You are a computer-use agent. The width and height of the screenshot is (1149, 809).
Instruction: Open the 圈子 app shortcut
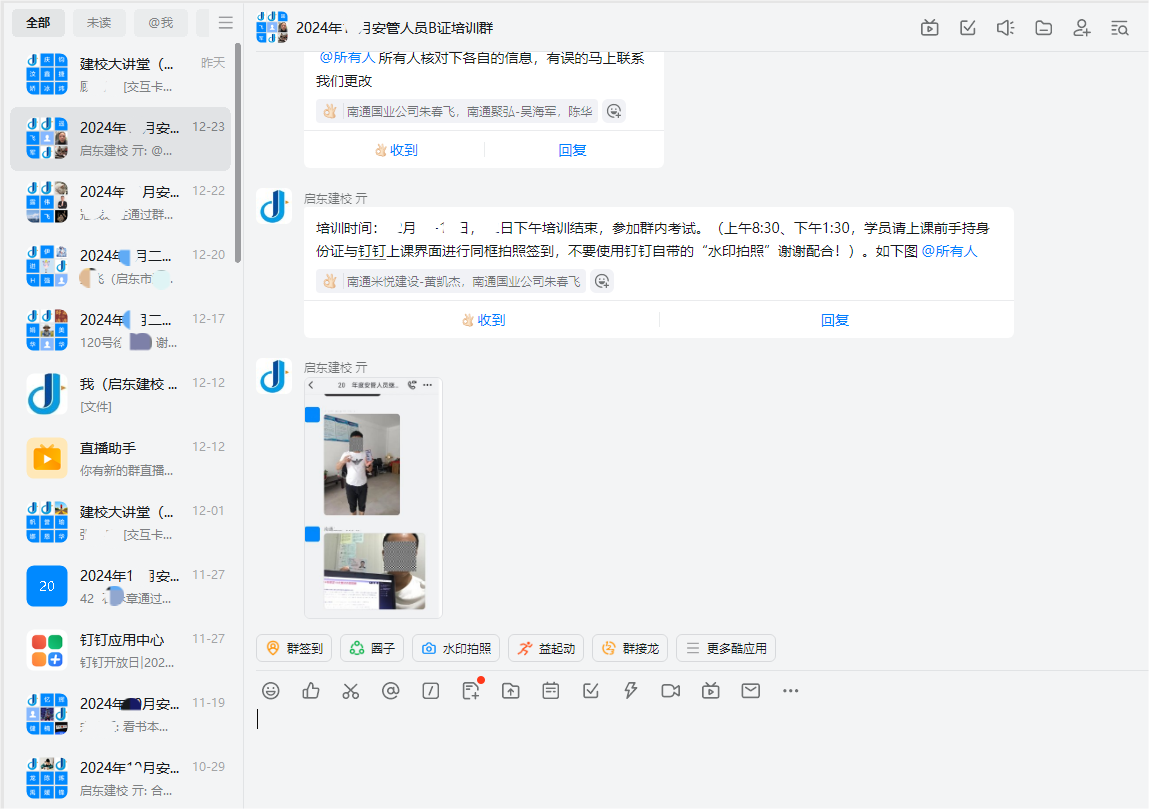tap(372, 649)
